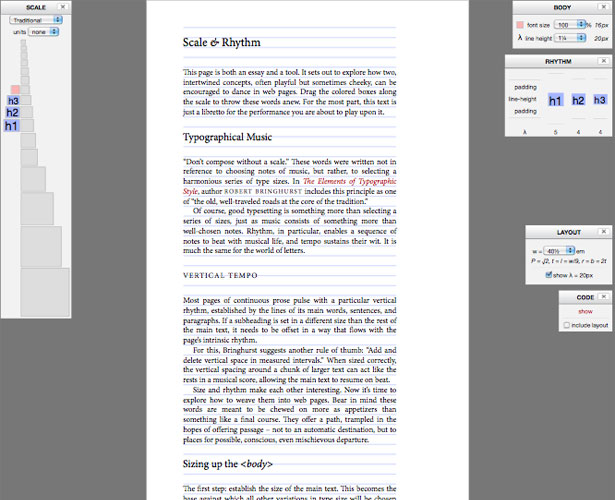This screenshot has width=615, height=500.
Task: Click the largest box at the scale bottom
Action: click(45, 292)
